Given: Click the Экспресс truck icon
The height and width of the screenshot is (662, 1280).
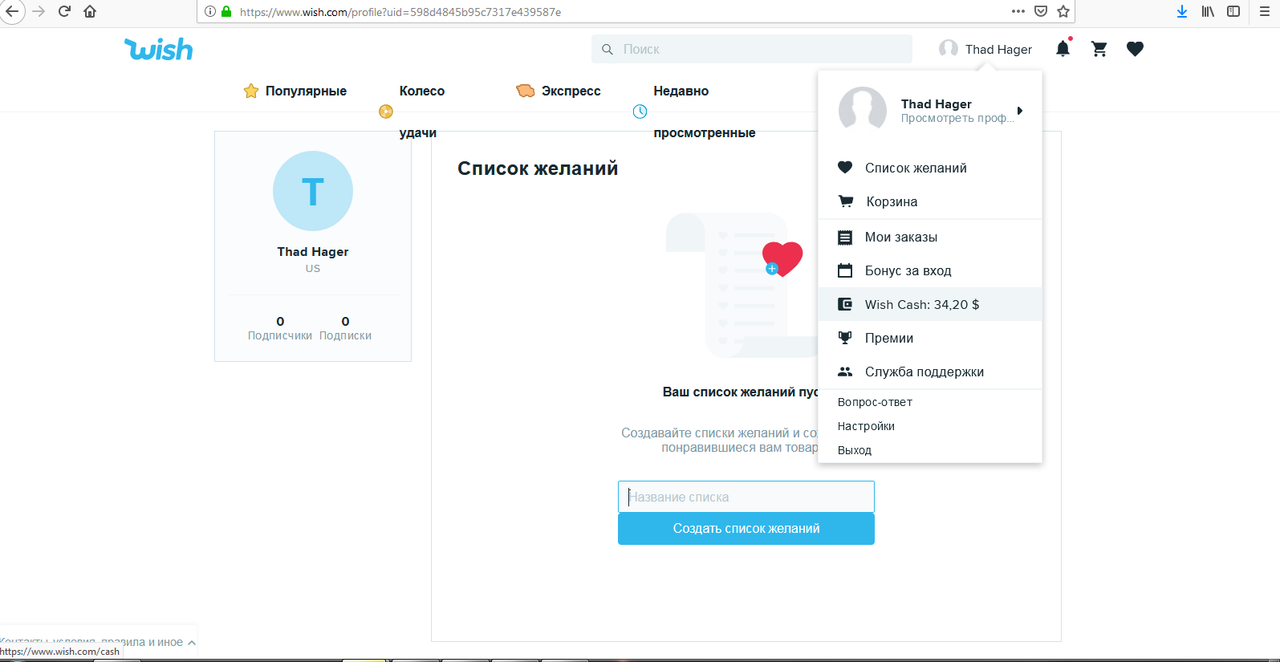Looking at the screenshot, I should pyautogui.click(x=525, y=91).
